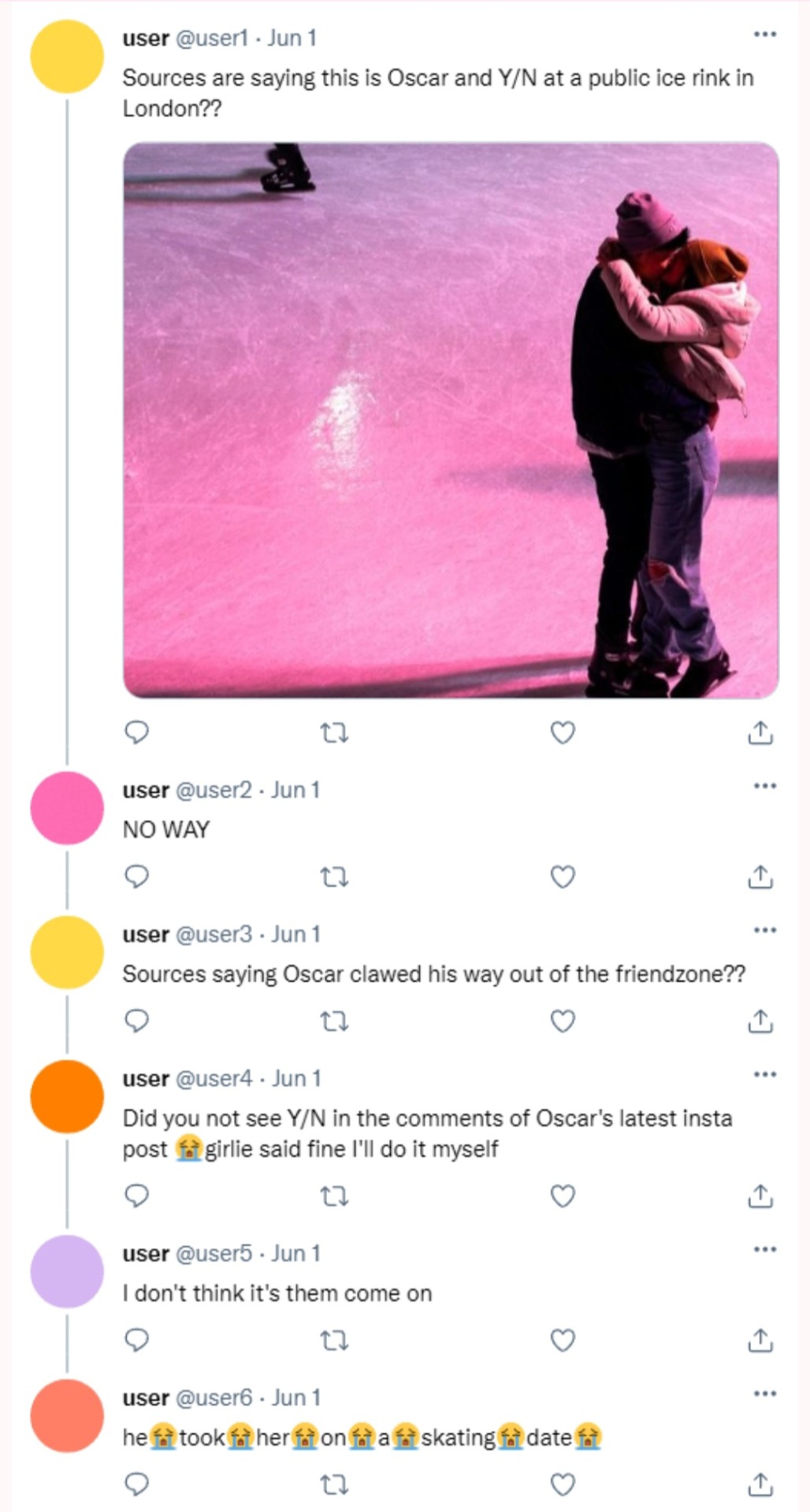Click the @user4 handle link
This screenshot has height=1512, width=810.
[214, 1079]
